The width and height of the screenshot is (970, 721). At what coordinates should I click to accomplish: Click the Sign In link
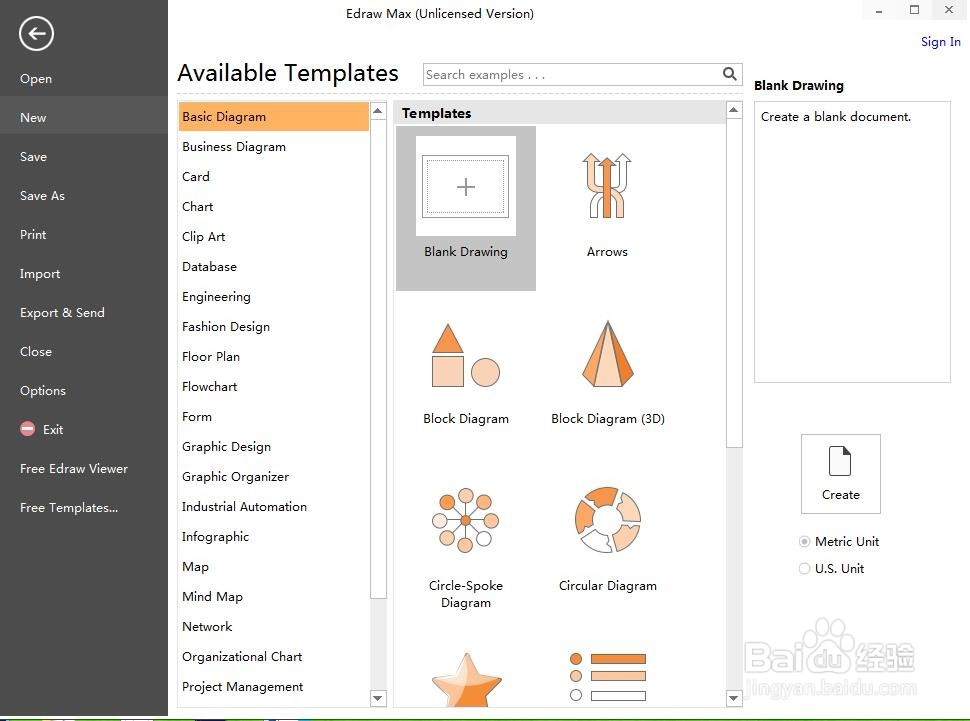[940, 41]
